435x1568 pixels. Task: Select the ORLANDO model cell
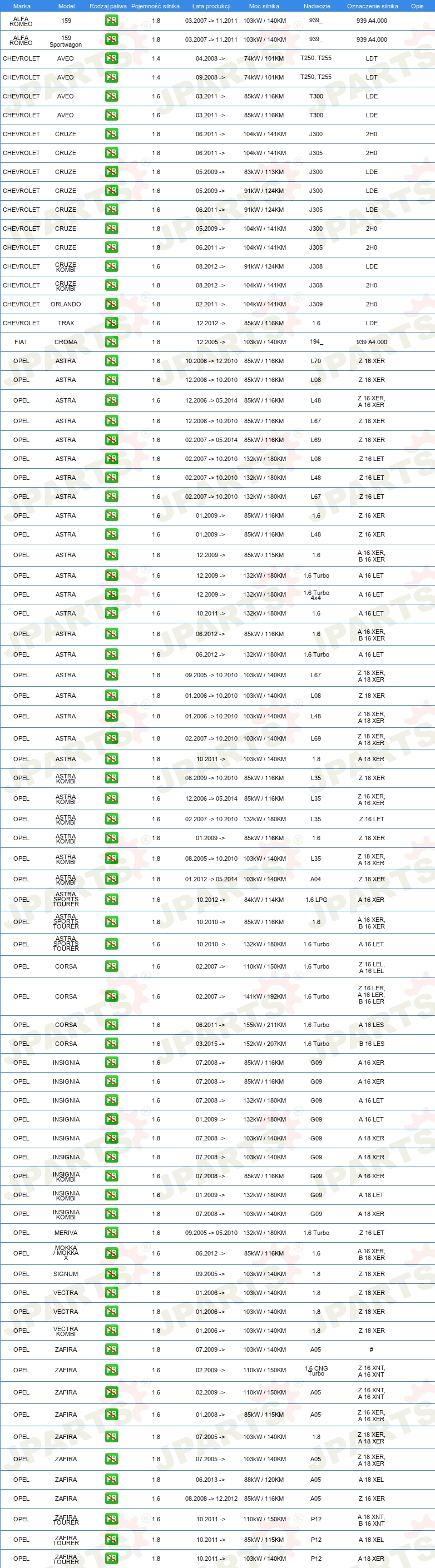point(66,304)
